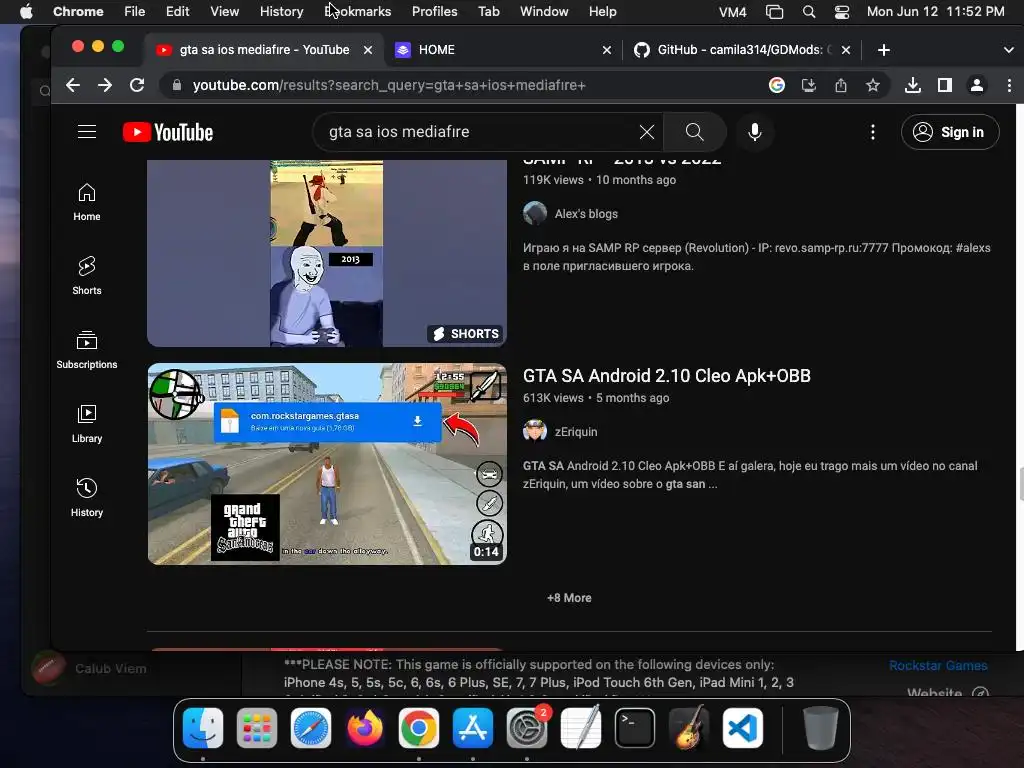Image resolution: width=1024 pixels, height=768 pixels.
Task: Go forward with Chrome forward arrow
Action: (104, 85)
